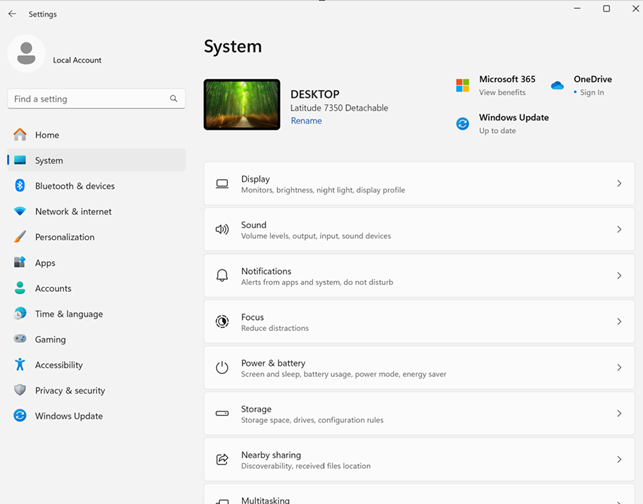Click OneDrive Sign In link

tap(592, 92)
